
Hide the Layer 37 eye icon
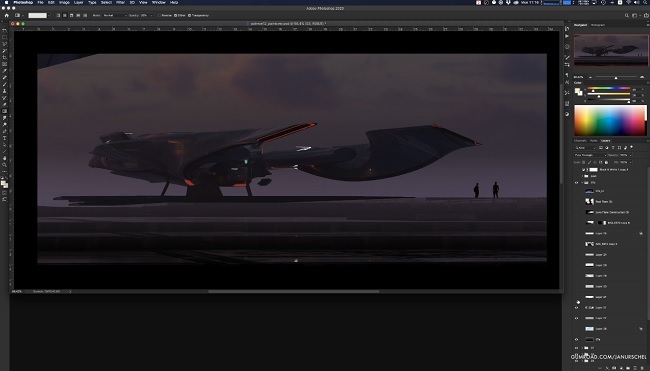[576, 308]
